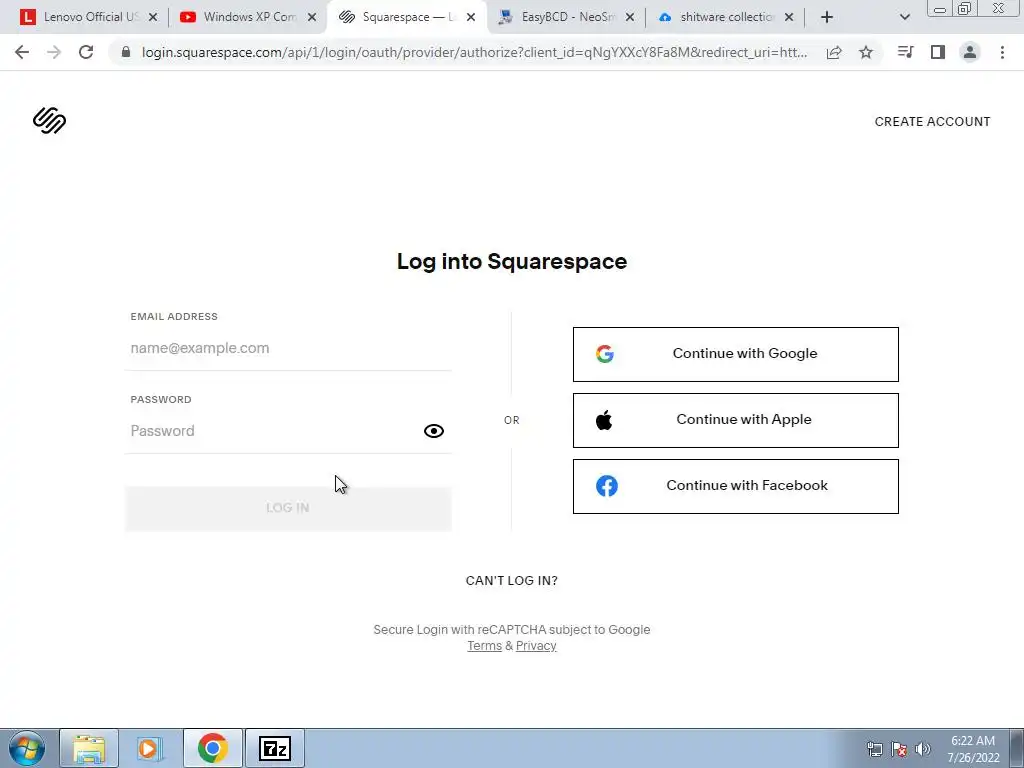
Task: Click the Facebook logo icon
Action: coord(607,486)
